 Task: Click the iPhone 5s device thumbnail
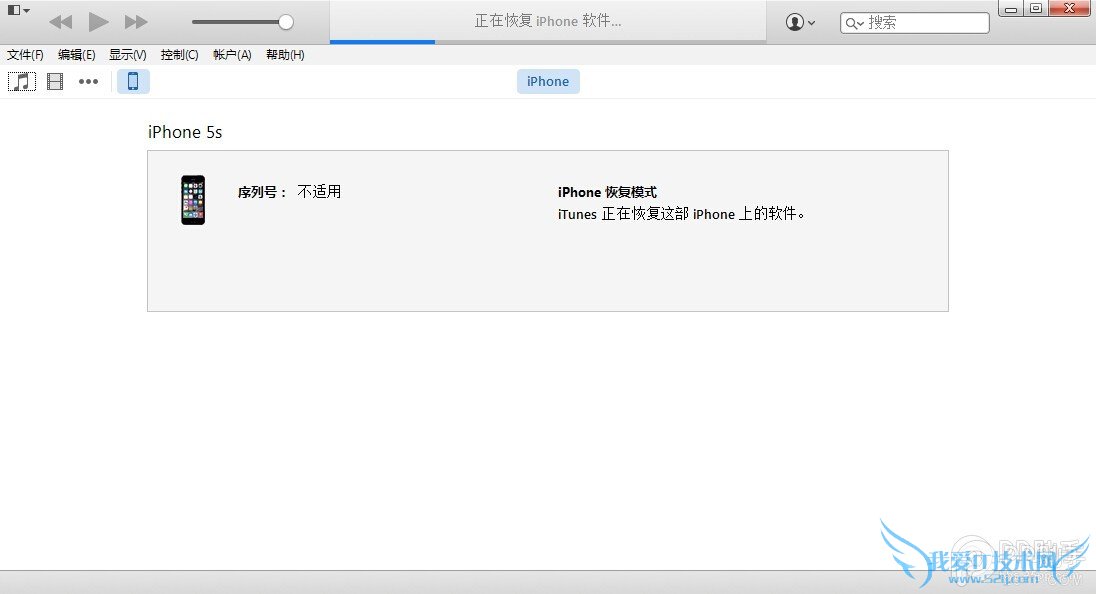point(193,200)
